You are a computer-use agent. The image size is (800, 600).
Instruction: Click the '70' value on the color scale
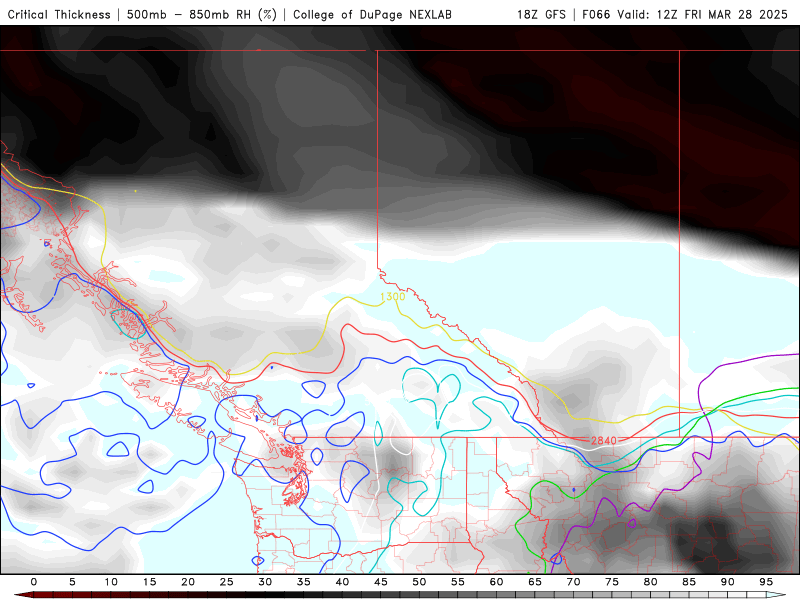point(573,582)
